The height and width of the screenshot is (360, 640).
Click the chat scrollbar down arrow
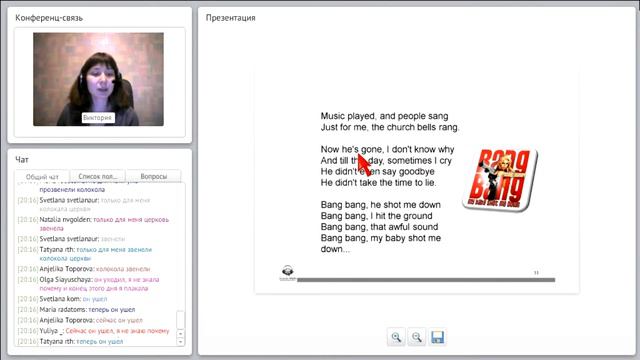pyautogui.click(x=180, y=342)
